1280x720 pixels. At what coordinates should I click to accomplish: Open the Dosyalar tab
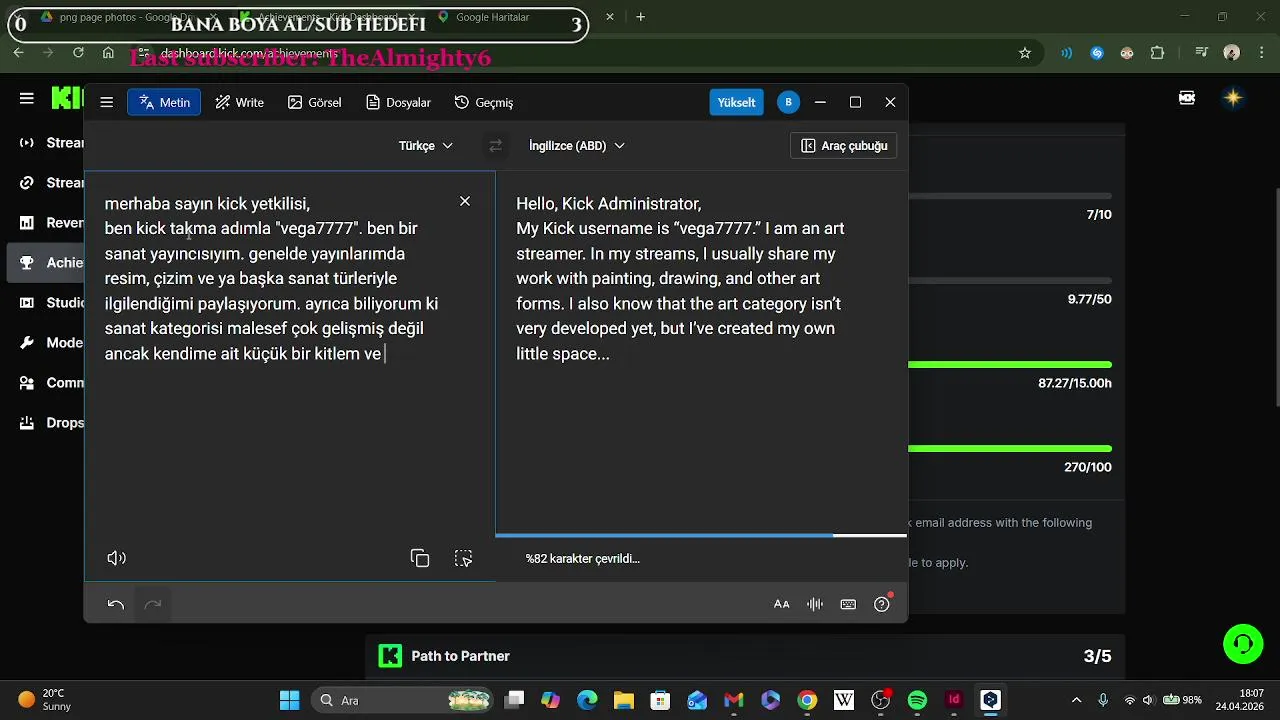click(x=398, y=102)
